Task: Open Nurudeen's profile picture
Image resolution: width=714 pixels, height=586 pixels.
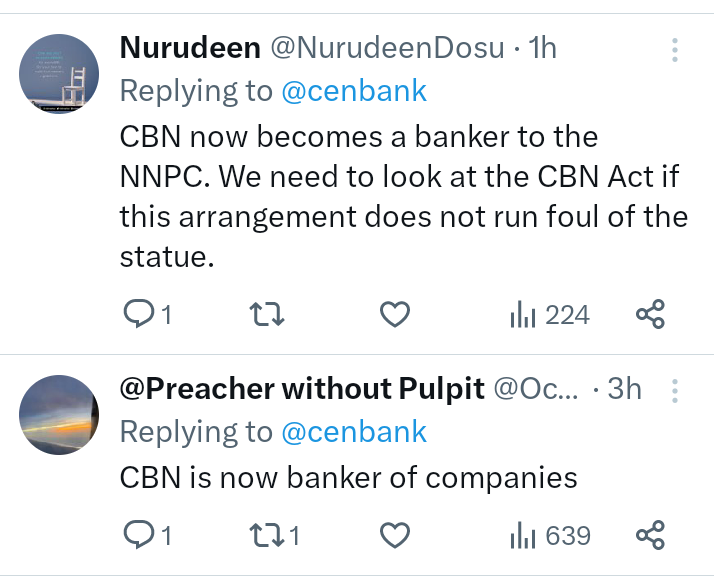Action: (60, 73)
